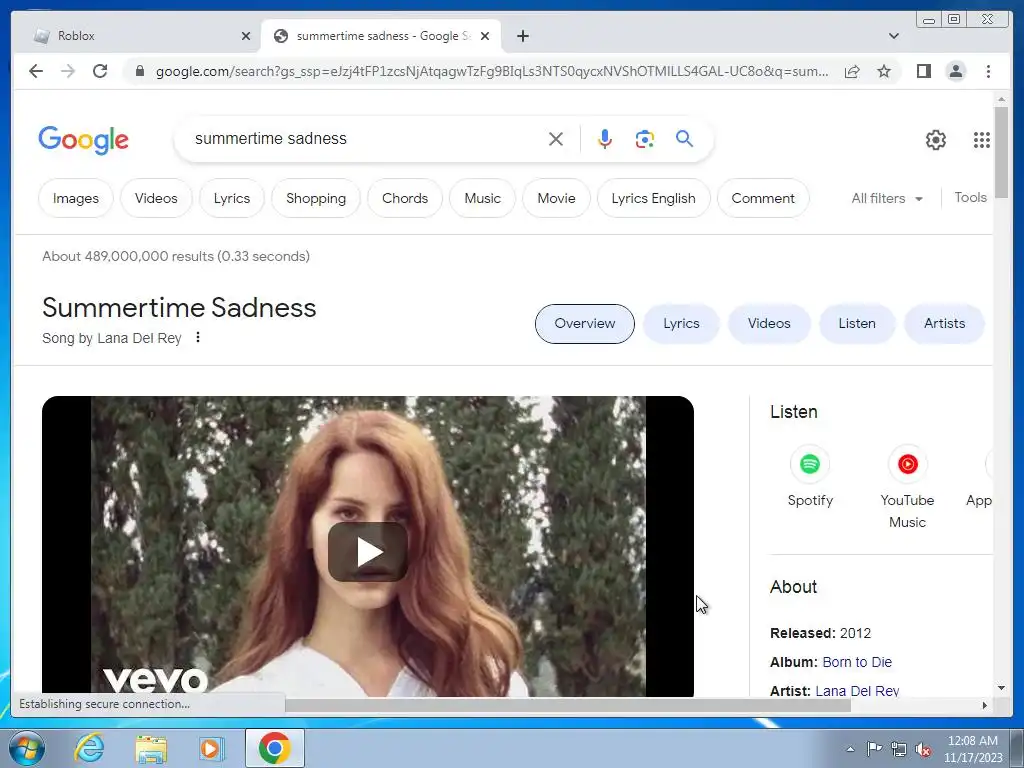Viewport: 1024px width, 768px height.
Task: Open a new tab with the plus button
Action: pos(522,36)
